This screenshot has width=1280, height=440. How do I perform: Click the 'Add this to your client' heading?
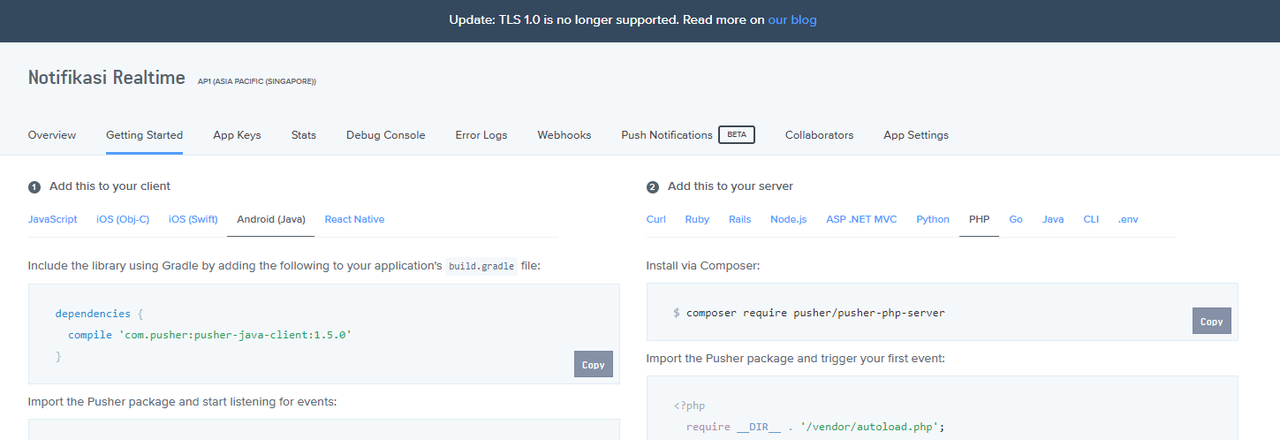click(110, 186)
